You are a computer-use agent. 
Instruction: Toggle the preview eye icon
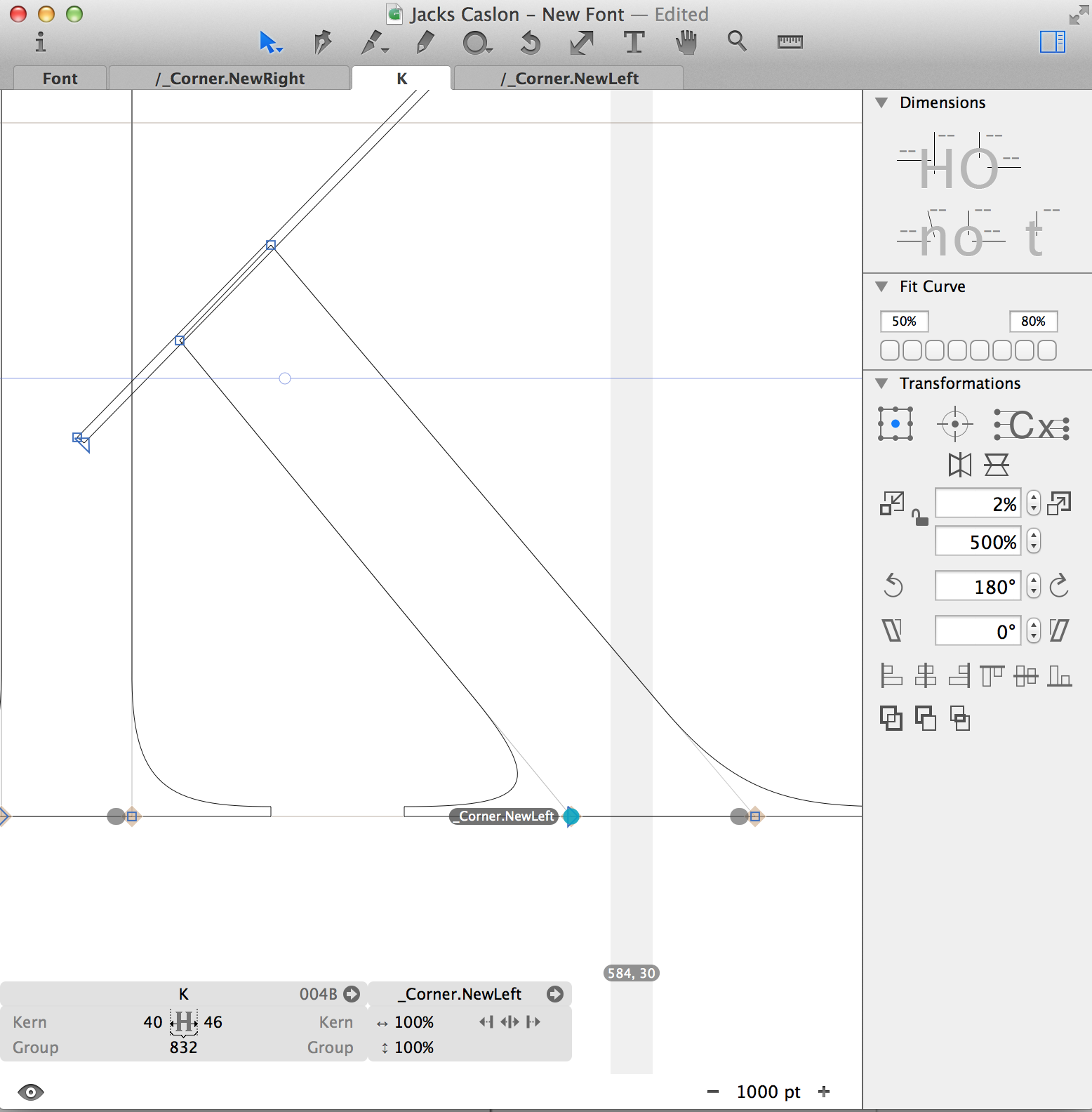click(x=31, y=1092)
